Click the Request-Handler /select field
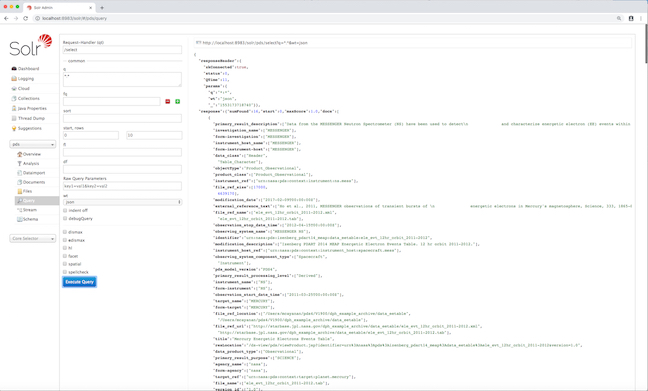The image size is (648, 391). [122, 50]
